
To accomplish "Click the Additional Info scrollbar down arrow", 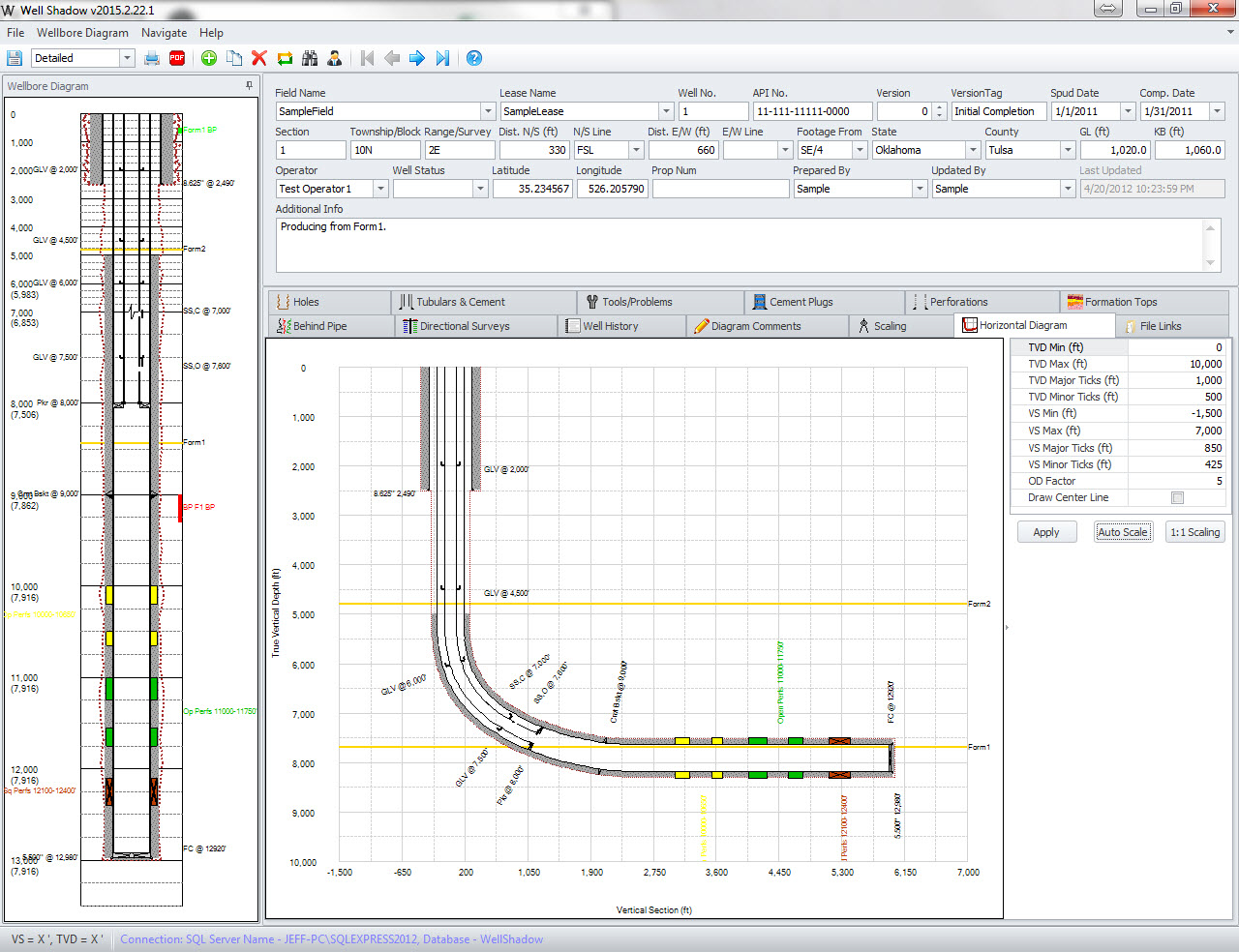I will click(1210, 263).
